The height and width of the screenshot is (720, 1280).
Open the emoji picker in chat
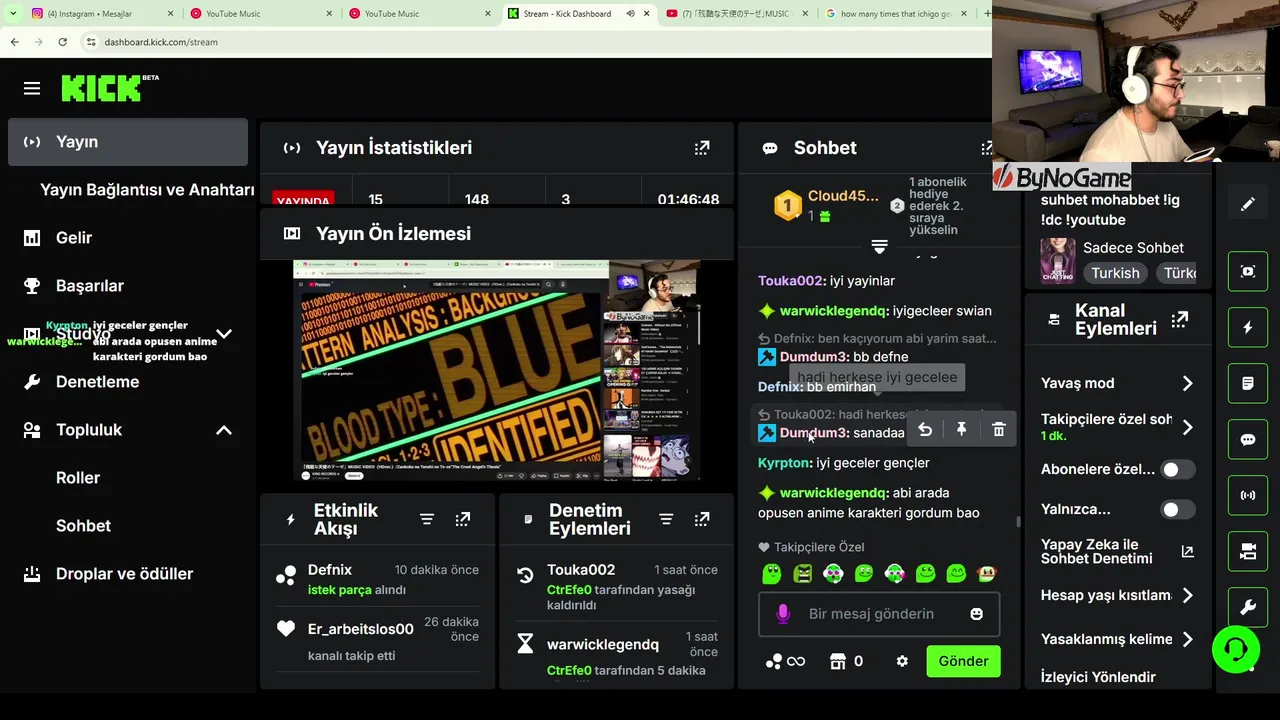pos(976,614)
